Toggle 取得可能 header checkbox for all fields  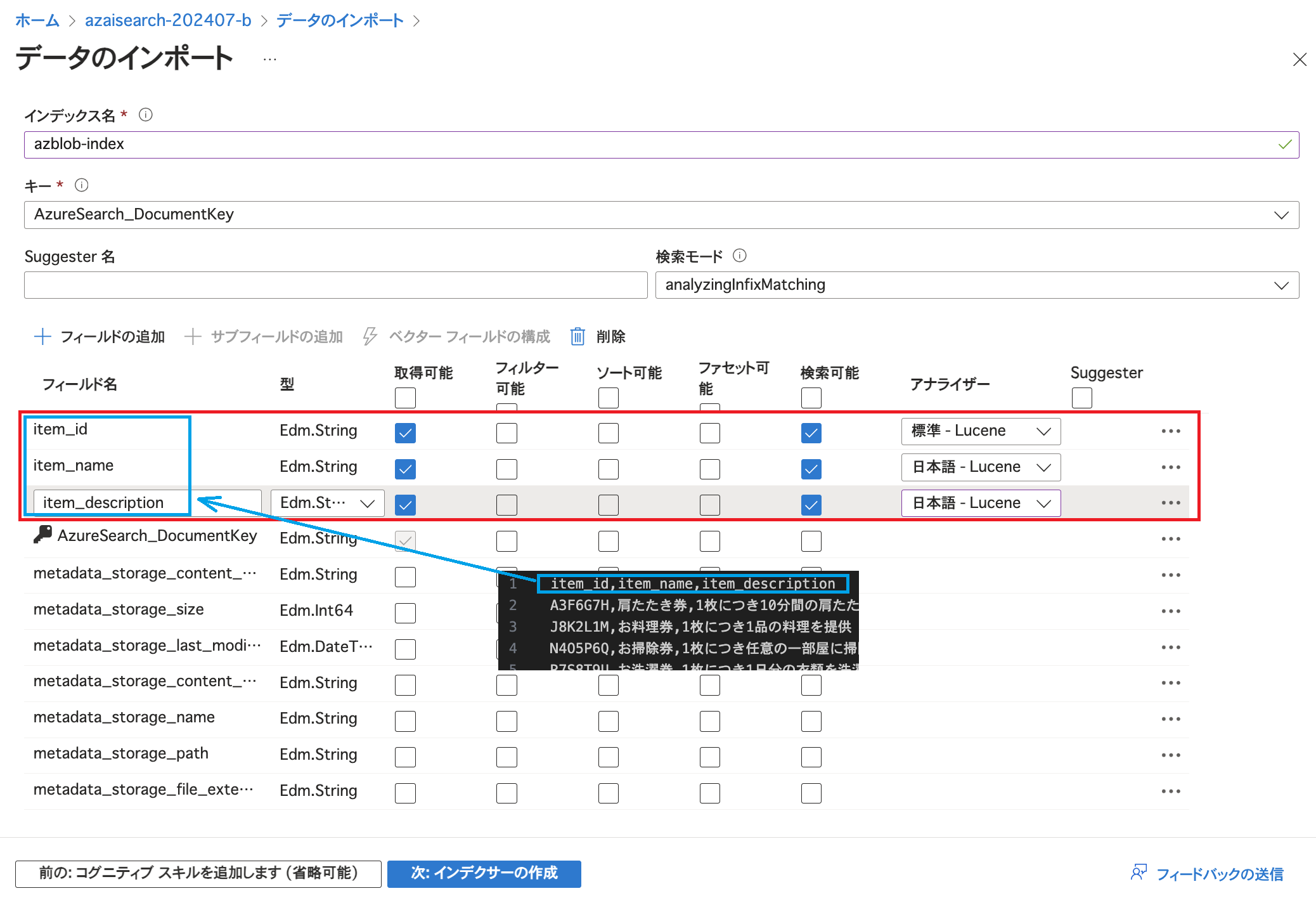tap(405, 398)
